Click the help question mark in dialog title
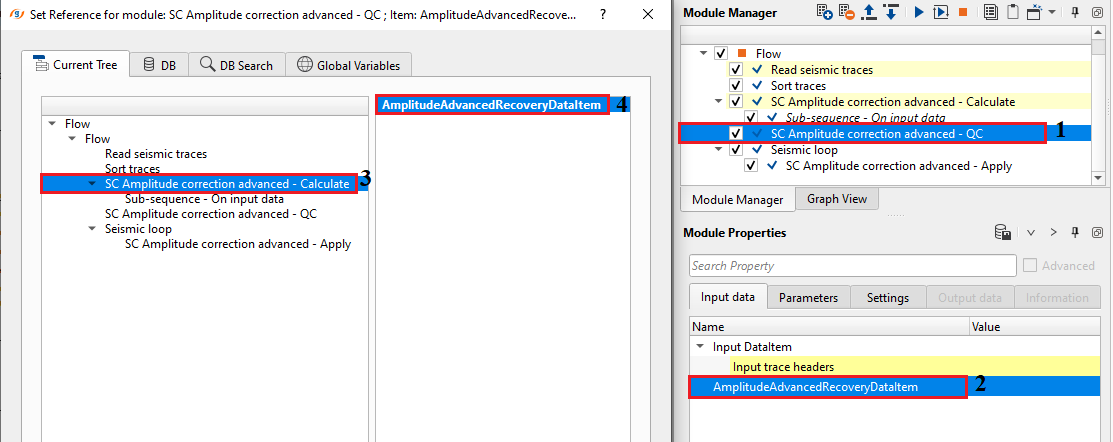1113x442 pixels. pos(603,13)
